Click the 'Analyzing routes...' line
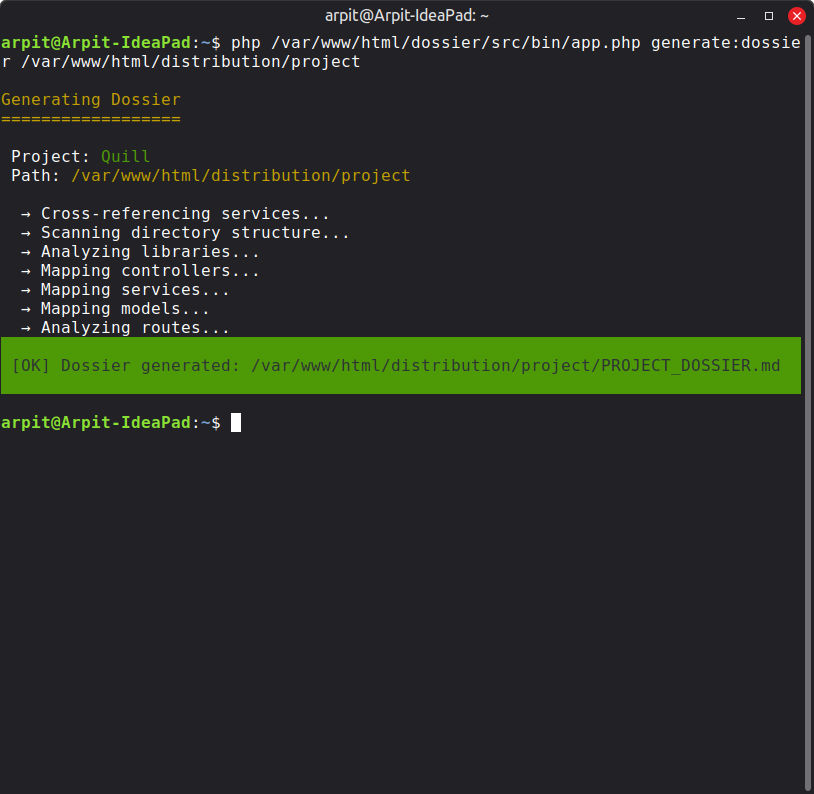 [135, 327]
